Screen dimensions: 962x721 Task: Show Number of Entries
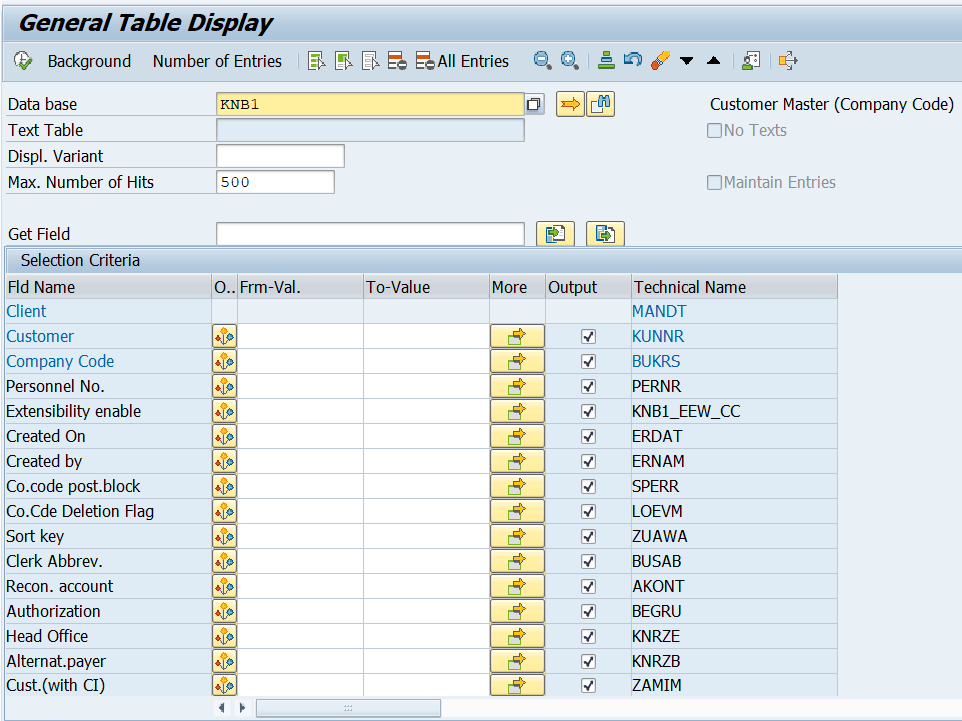tap(217, 61)
